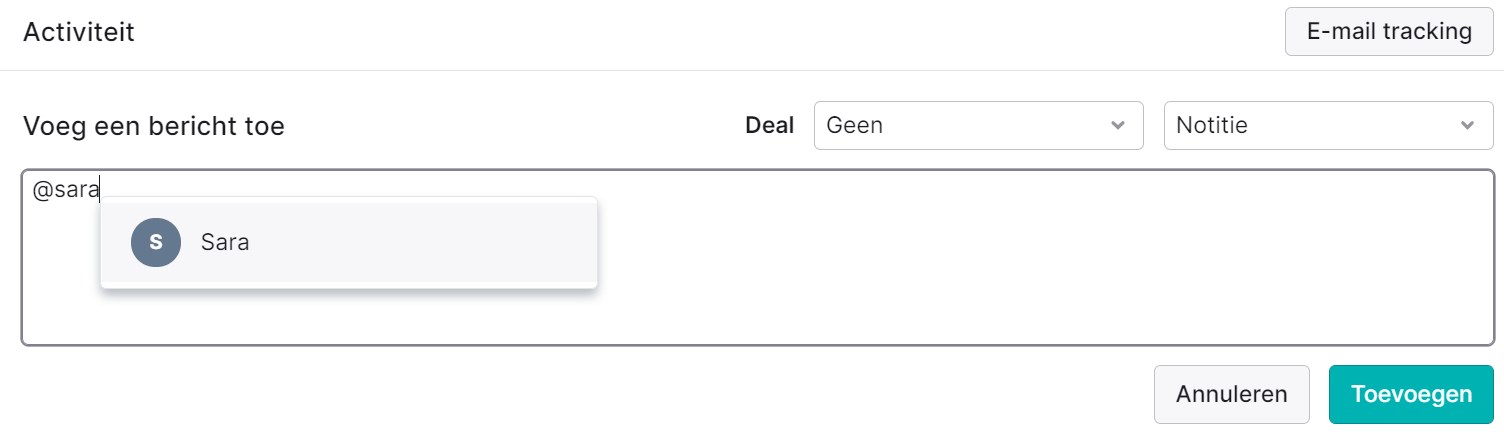Screen dimensions: 1504x443
Task: Click the round S avatar icon
Action: 156,242
